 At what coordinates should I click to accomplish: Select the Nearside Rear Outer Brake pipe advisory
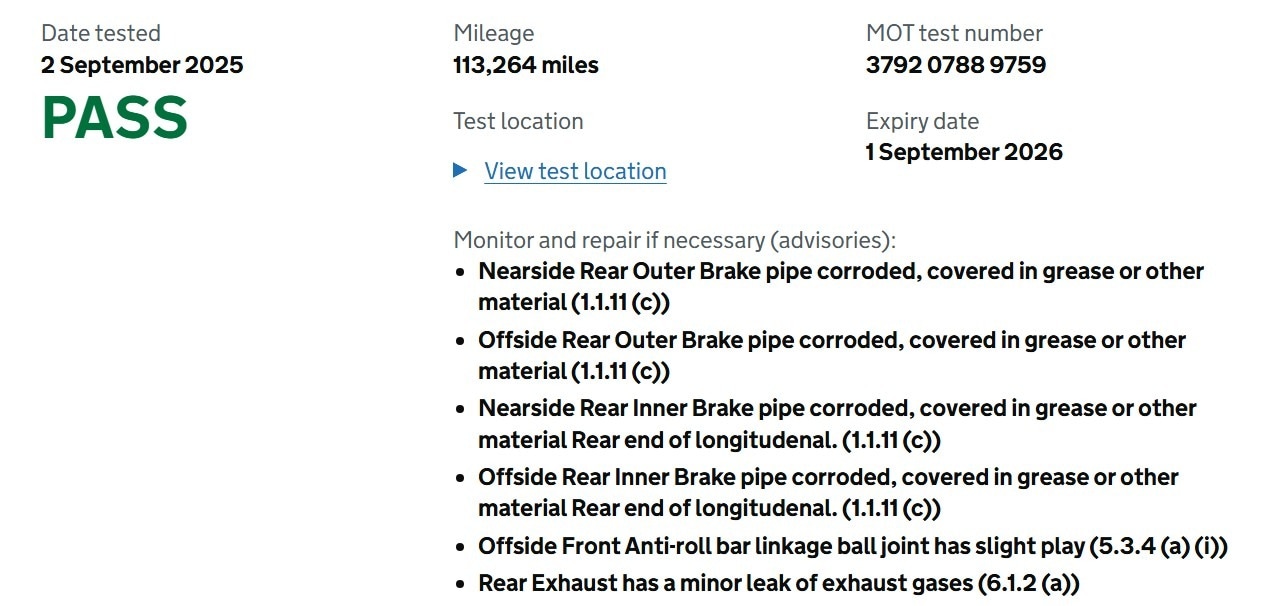(x=841, y=286)
